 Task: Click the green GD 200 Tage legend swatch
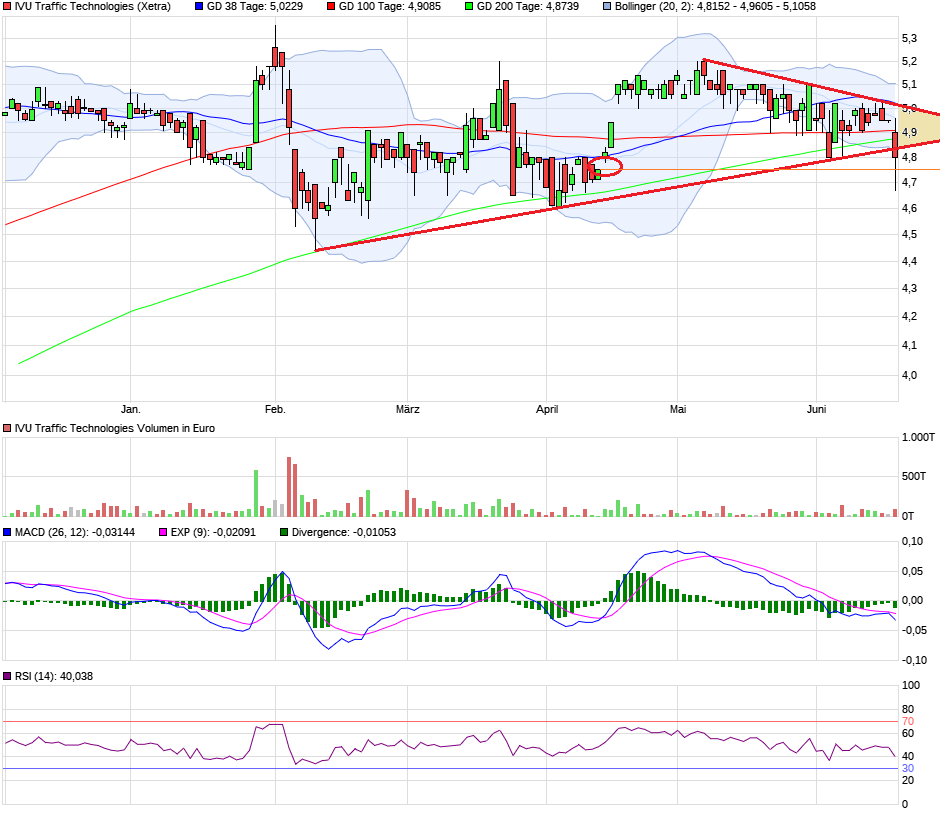click(x=469, y=7)
